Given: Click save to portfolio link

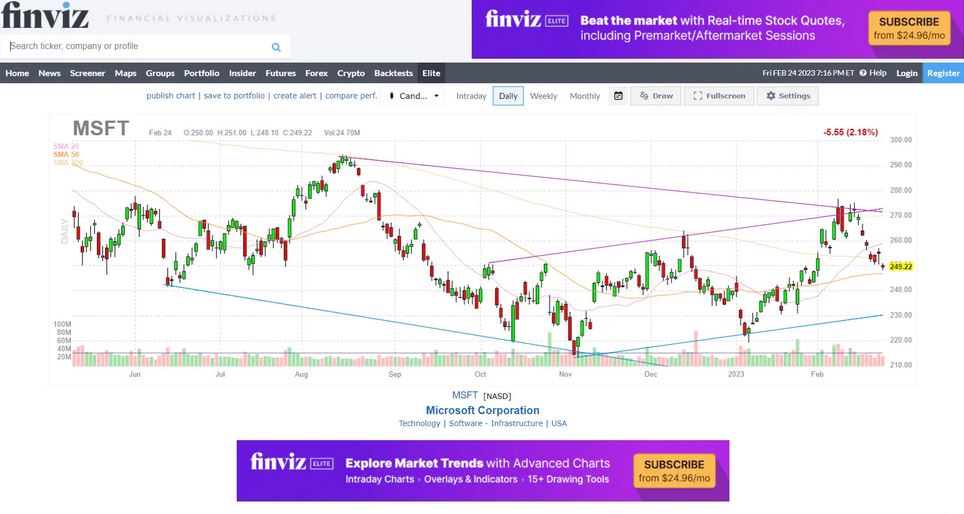Looking at the screenshot, I should coord(234,96).
